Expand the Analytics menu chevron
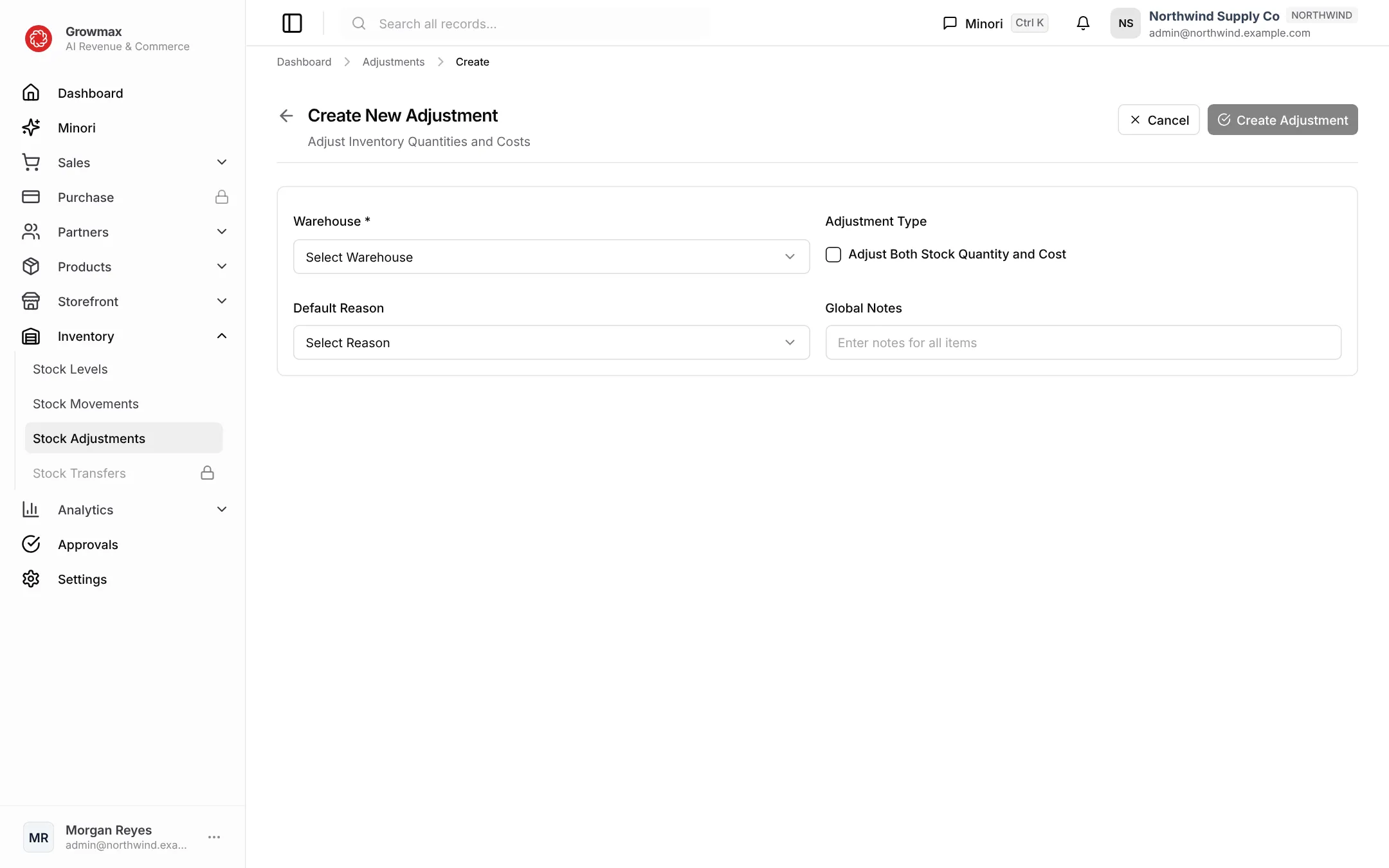Image resolution: width=1389 pixels, height=868 pixels. (x=222, y=509)
